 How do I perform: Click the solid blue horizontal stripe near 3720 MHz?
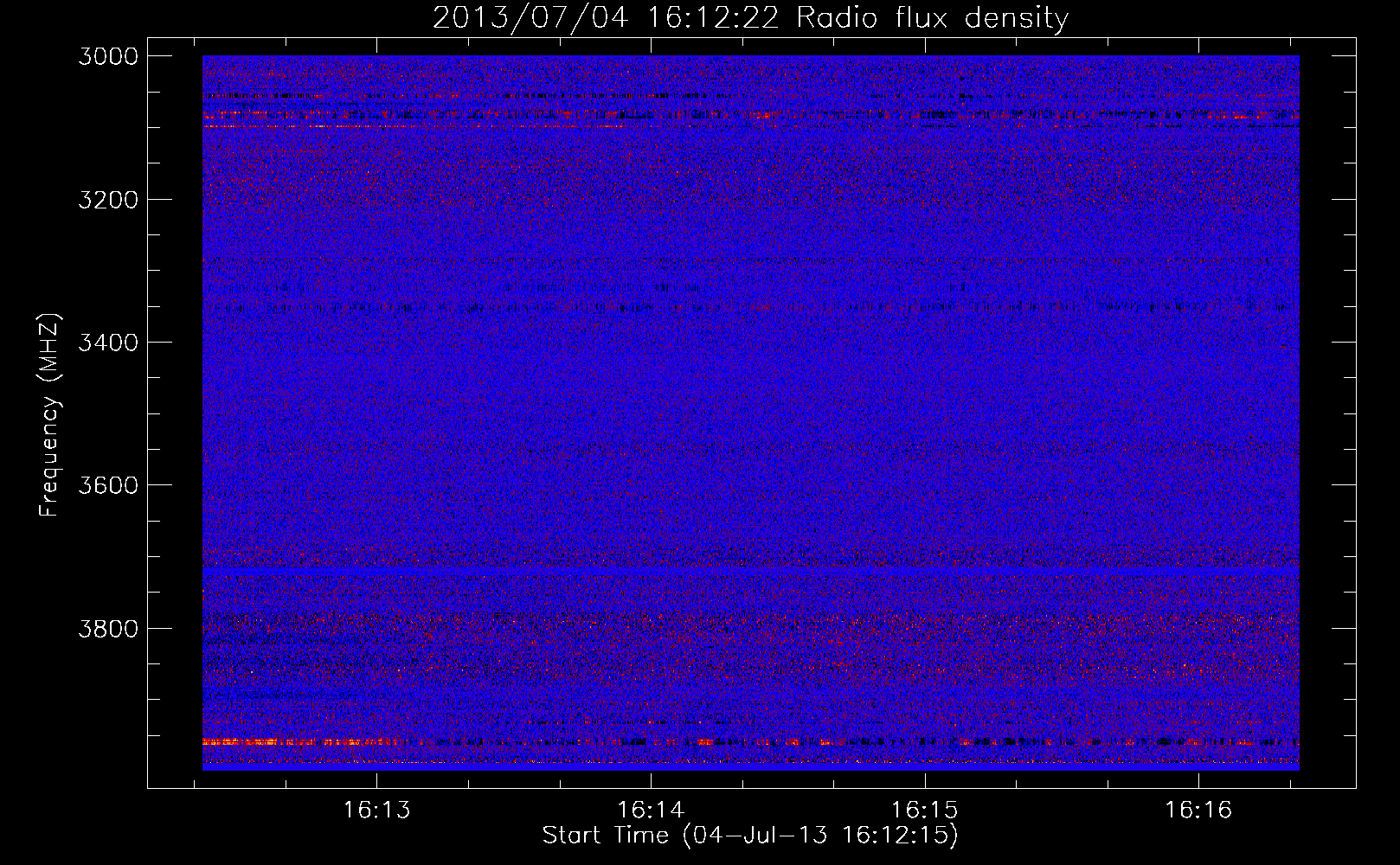tap(750, 573)
